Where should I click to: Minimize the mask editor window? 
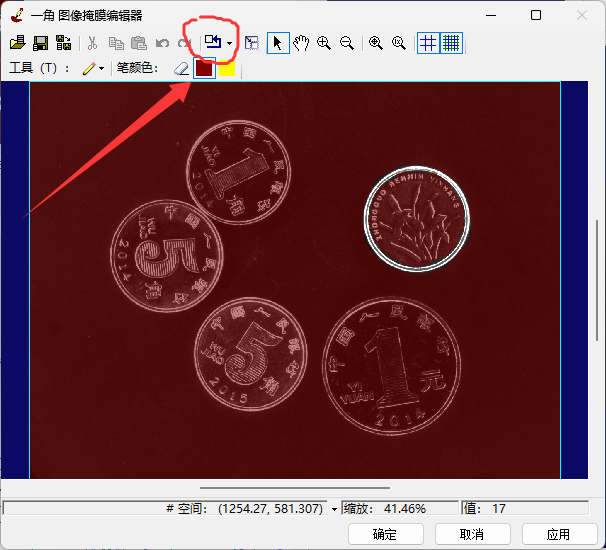(491, 15)
